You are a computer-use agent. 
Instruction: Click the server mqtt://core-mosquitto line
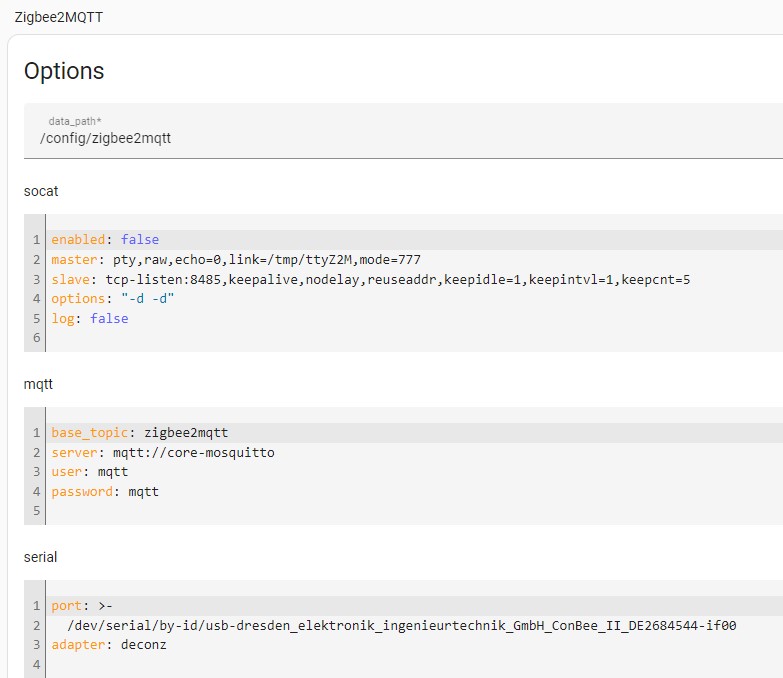coord(414,452)
